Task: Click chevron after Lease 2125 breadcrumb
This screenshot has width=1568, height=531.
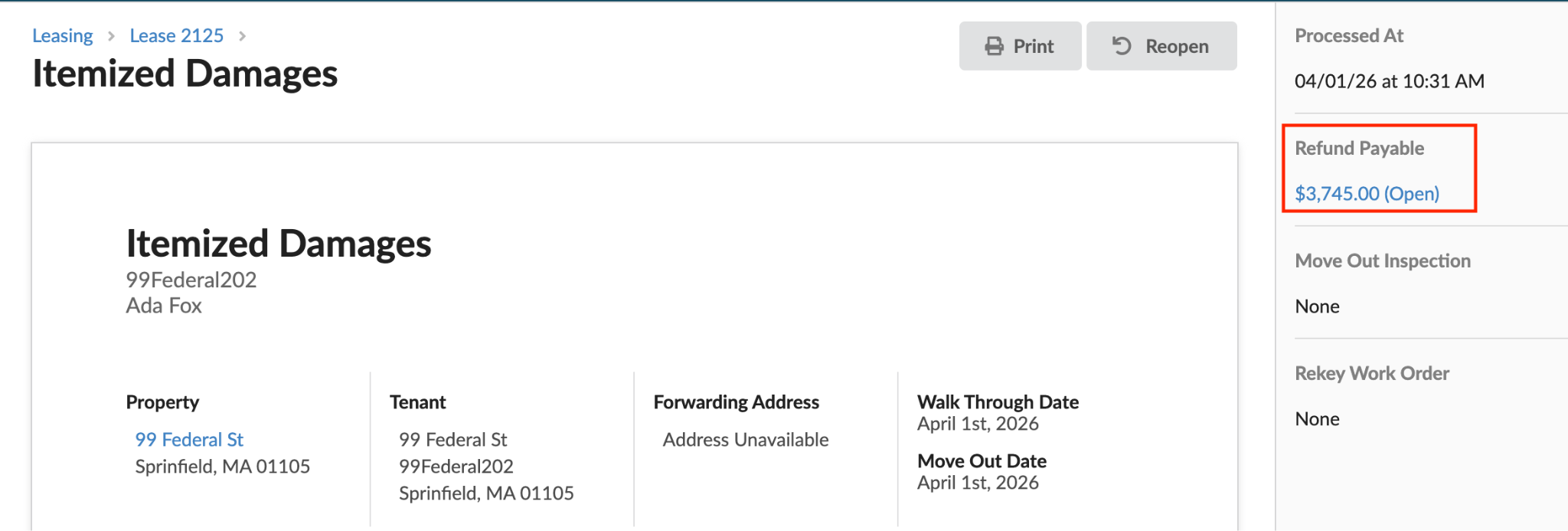Action: tap(242, 36)
